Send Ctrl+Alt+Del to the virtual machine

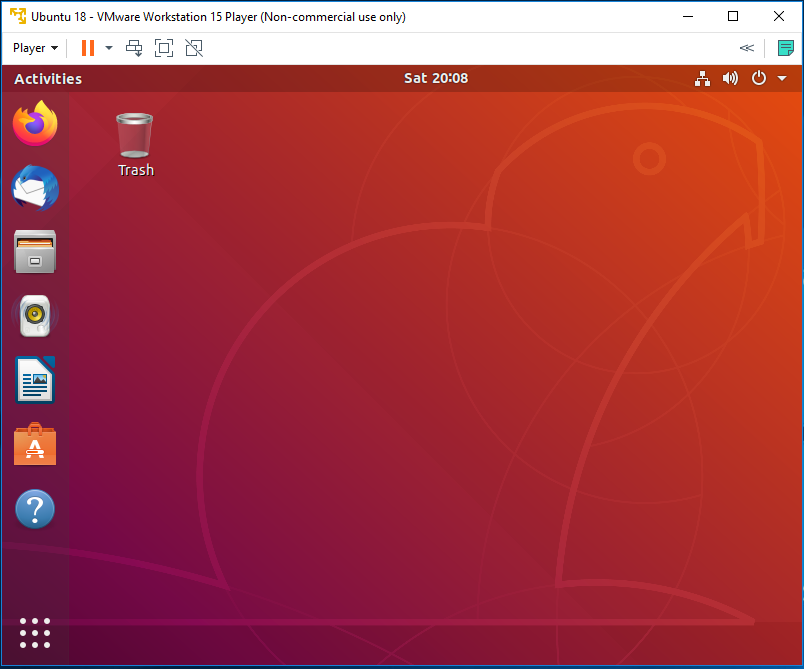coord(134,48)
